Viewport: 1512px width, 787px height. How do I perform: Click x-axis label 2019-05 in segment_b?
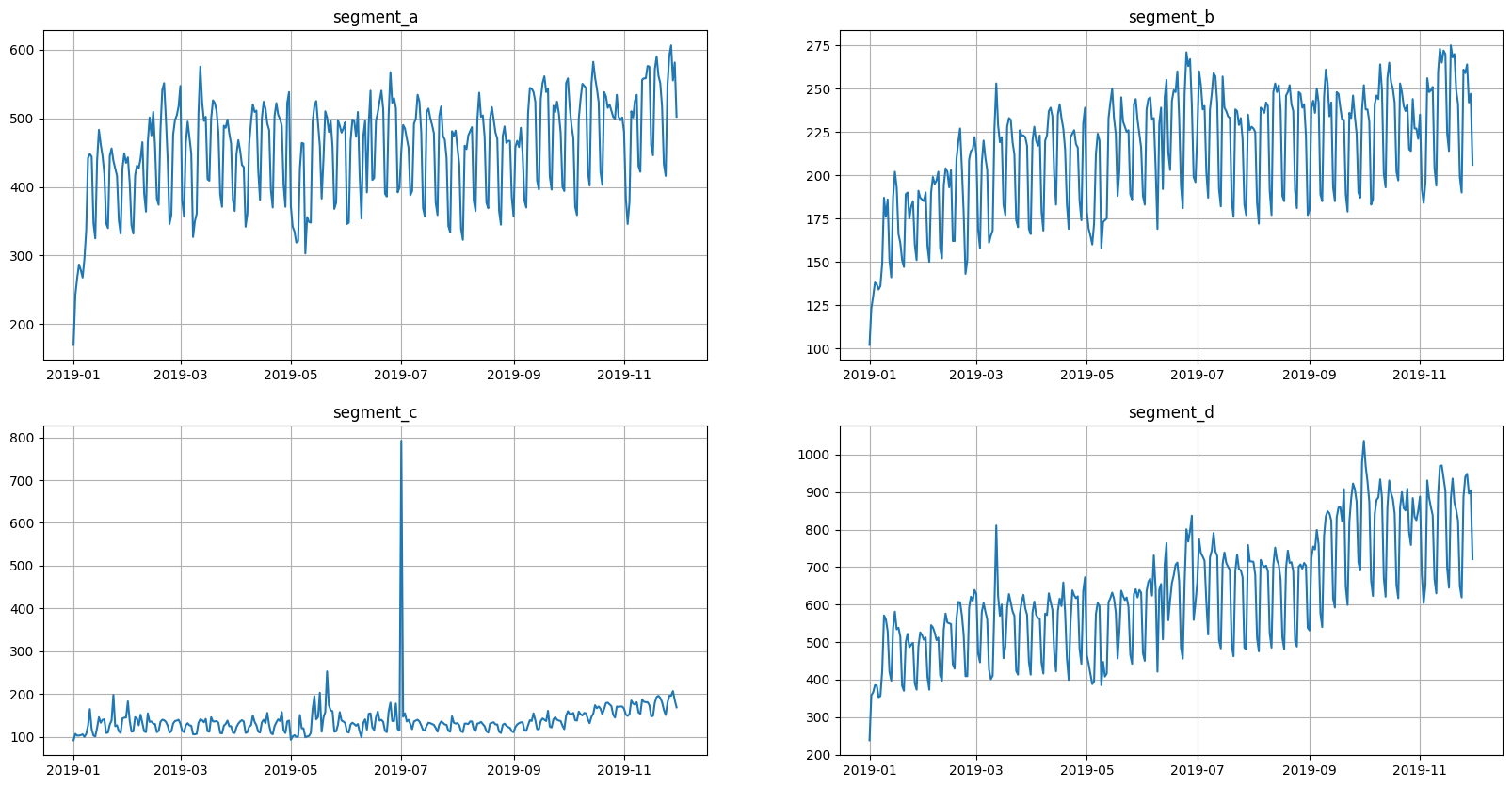point(1086,375)
